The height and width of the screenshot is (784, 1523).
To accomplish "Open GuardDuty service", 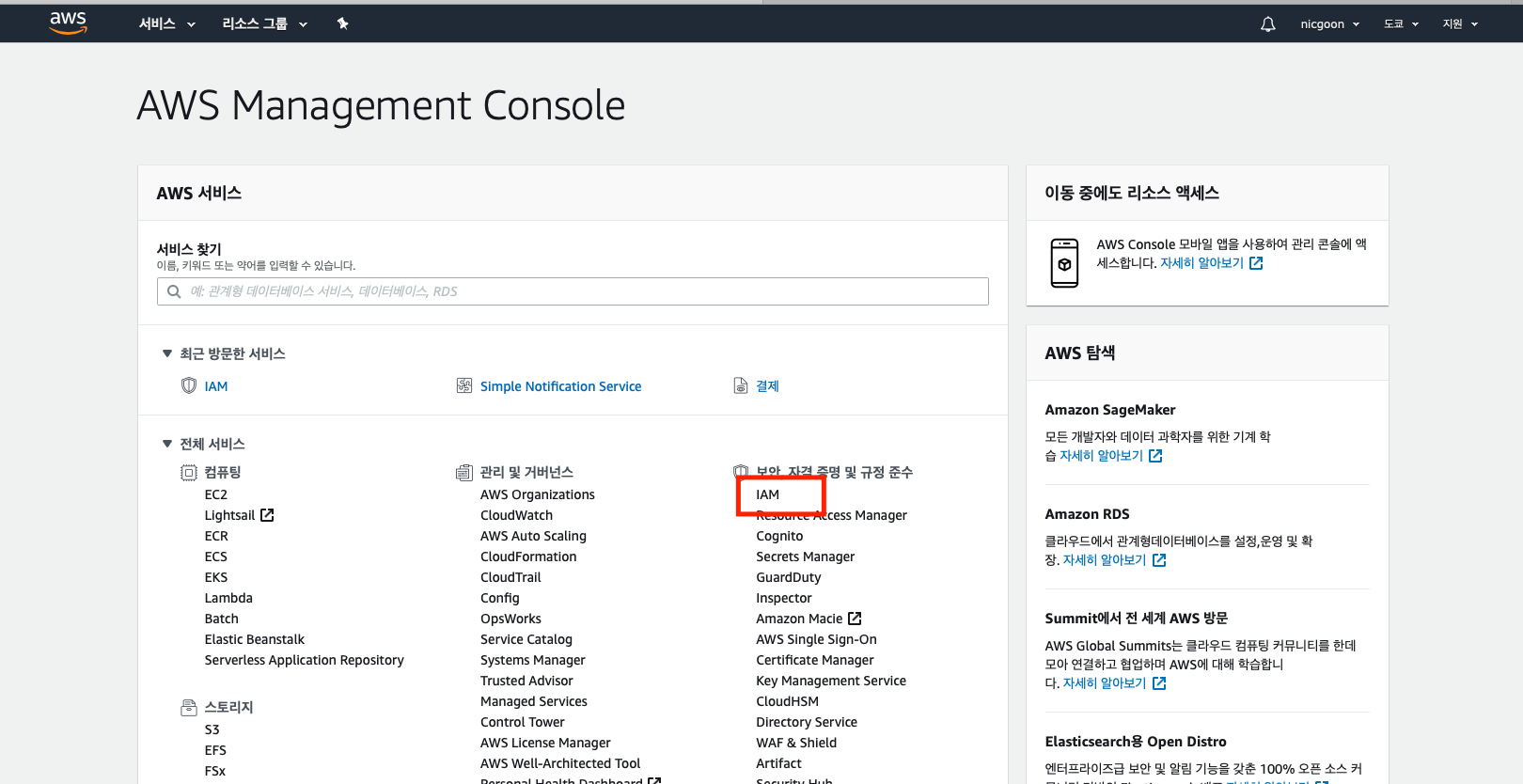I will (x=789, y=577).
